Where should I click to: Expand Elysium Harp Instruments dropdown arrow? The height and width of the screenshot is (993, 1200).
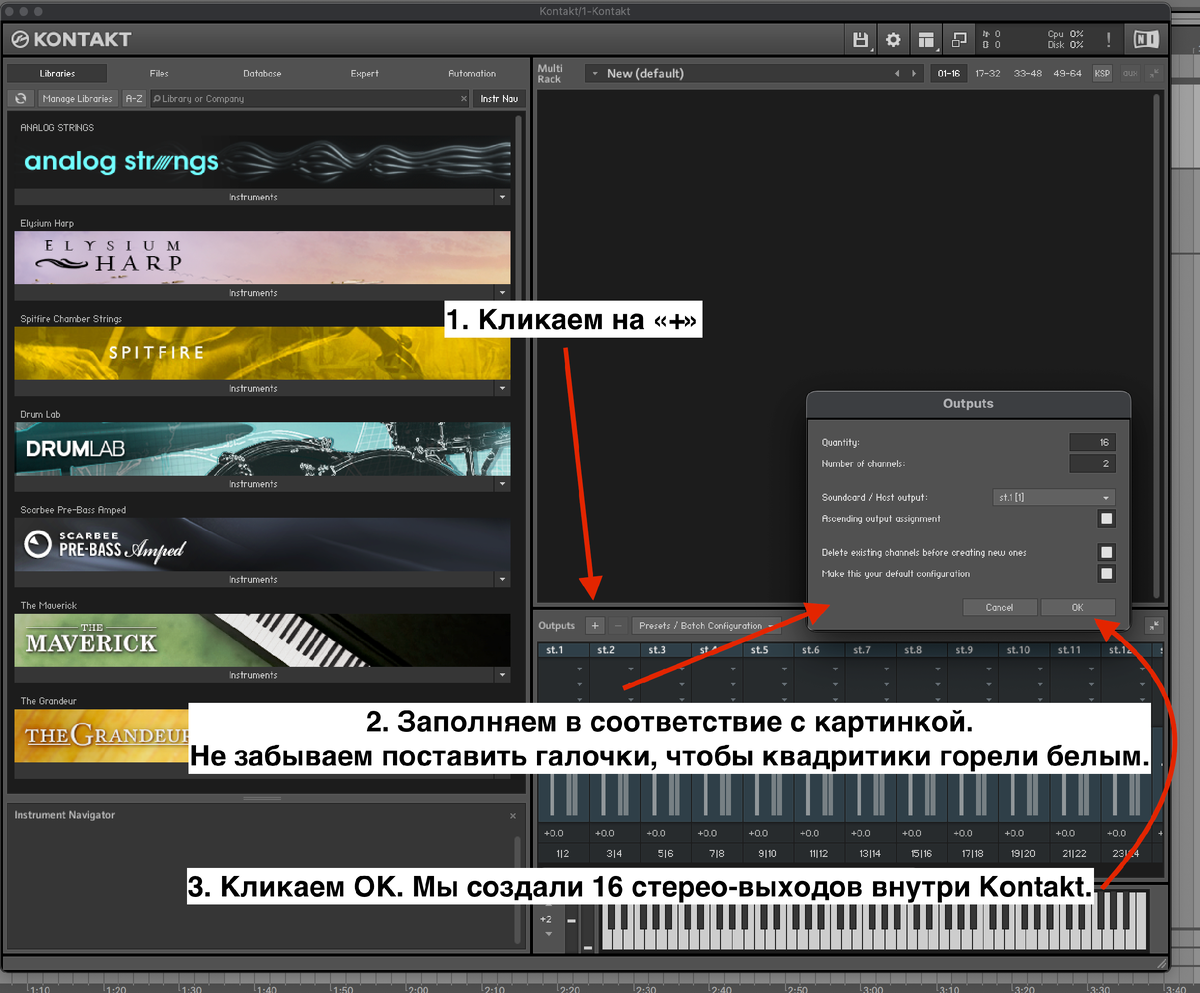coord(503,293)
